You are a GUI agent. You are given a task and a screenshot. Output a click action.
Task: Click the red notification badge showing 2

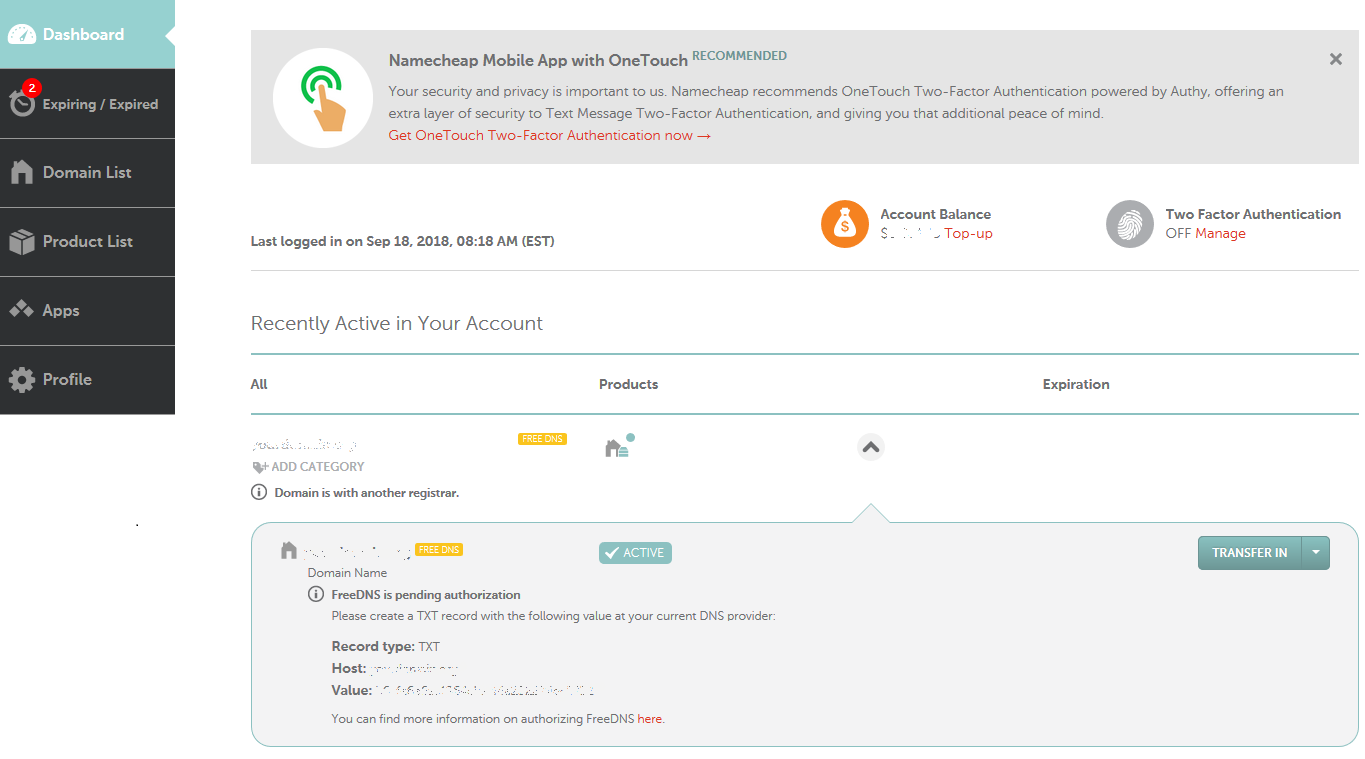tap(31, 88)
